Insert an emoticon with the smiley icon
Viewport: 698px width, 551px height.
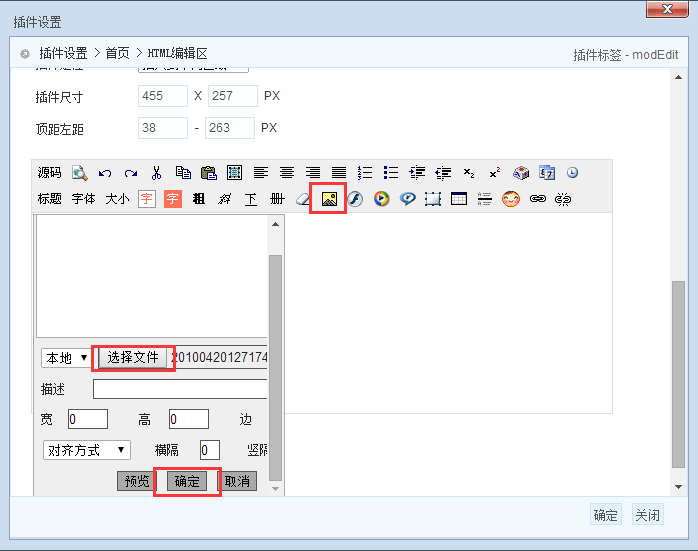tap(511, 198)
